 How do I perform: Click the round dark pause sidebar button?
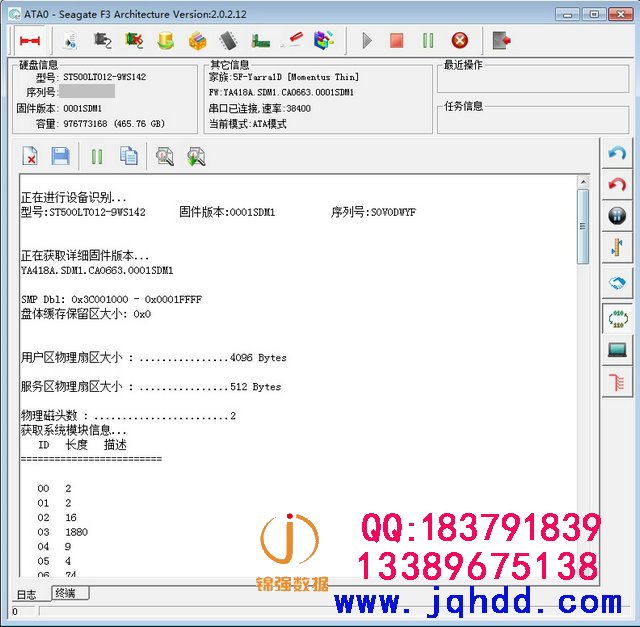[617, 215]
